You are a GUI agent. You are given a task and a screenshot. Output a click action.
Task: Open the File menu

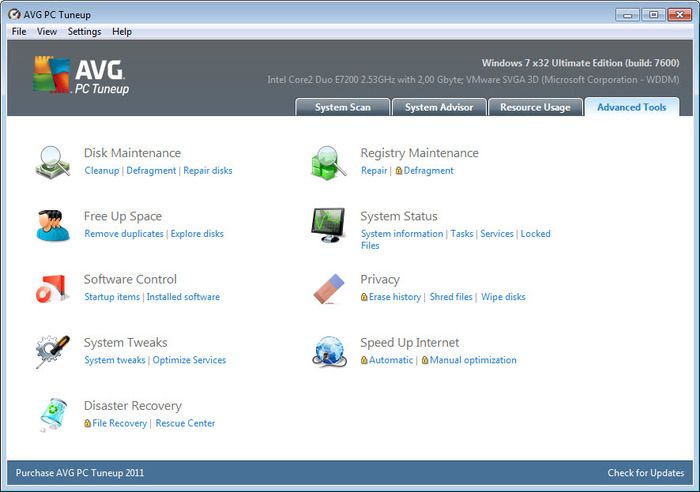[x=19, y=32]
